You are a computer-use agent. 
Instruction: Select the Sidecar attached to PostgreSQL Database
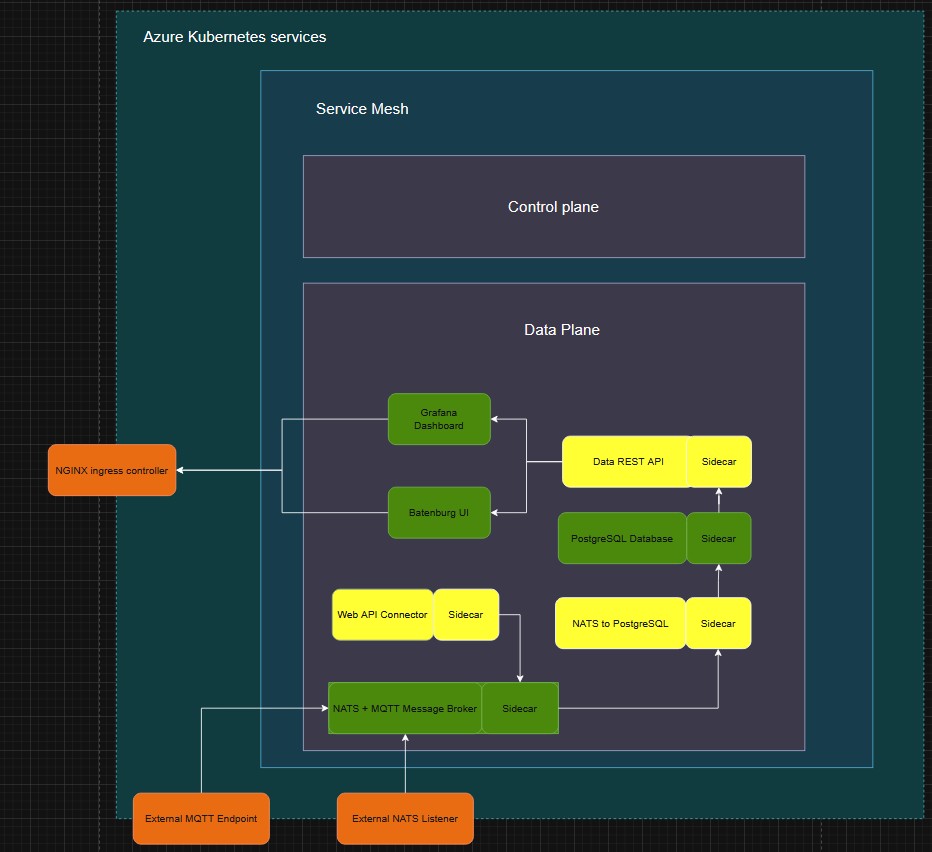[x=718, y=538]
